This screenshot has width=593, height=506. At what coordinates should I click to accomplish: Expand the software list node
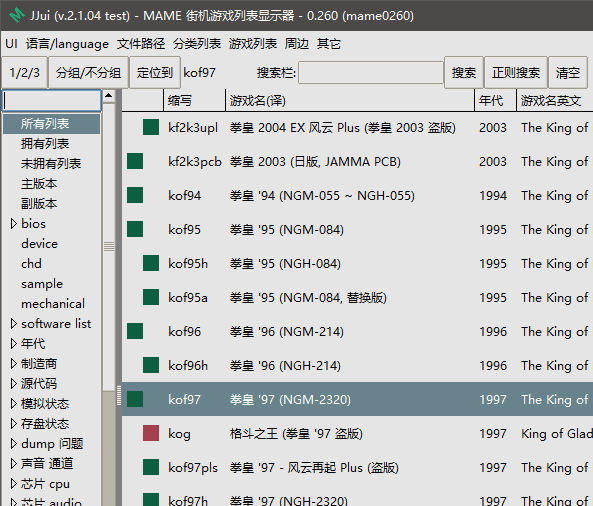(x=14, y=324)
